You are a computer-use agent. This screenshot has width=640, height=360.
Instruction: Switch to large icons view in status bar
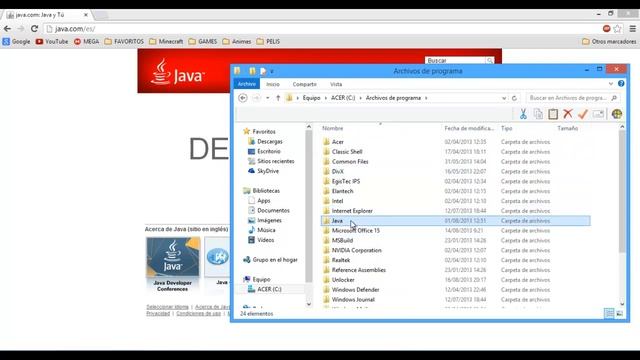coord(620,313)
